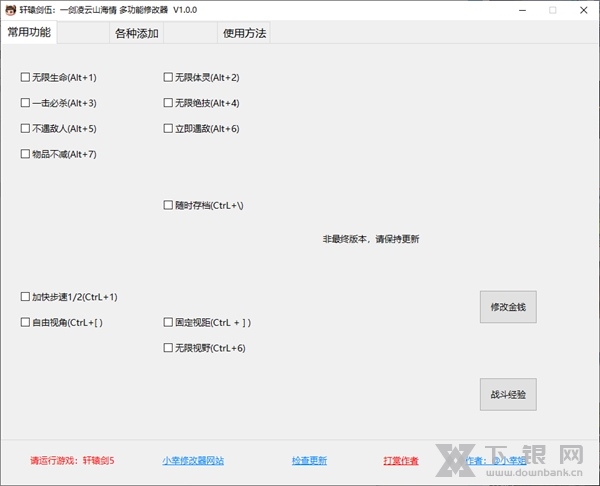
Task: Click the 作者: @小幸姐 link
Action: [x=496, y=460]
